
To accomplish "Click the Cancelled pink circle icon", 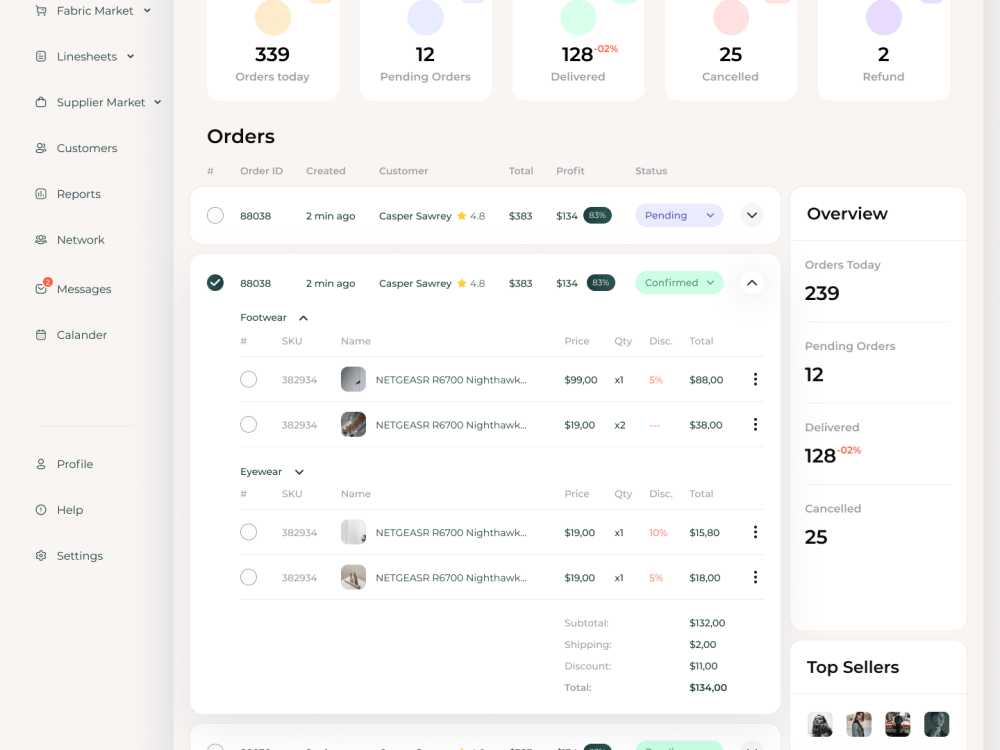I will click(x=731, y=17).
